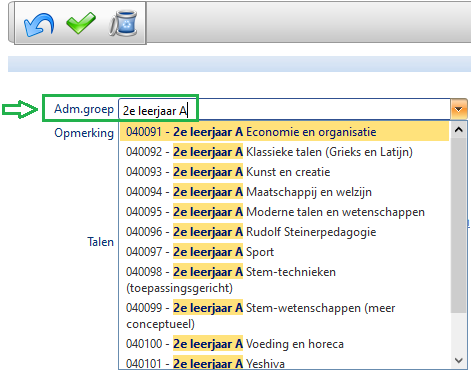Select 040095 Moderne talen en wetenschappen
This screenshot has width=471, height=373.
(x=284, y=212)
